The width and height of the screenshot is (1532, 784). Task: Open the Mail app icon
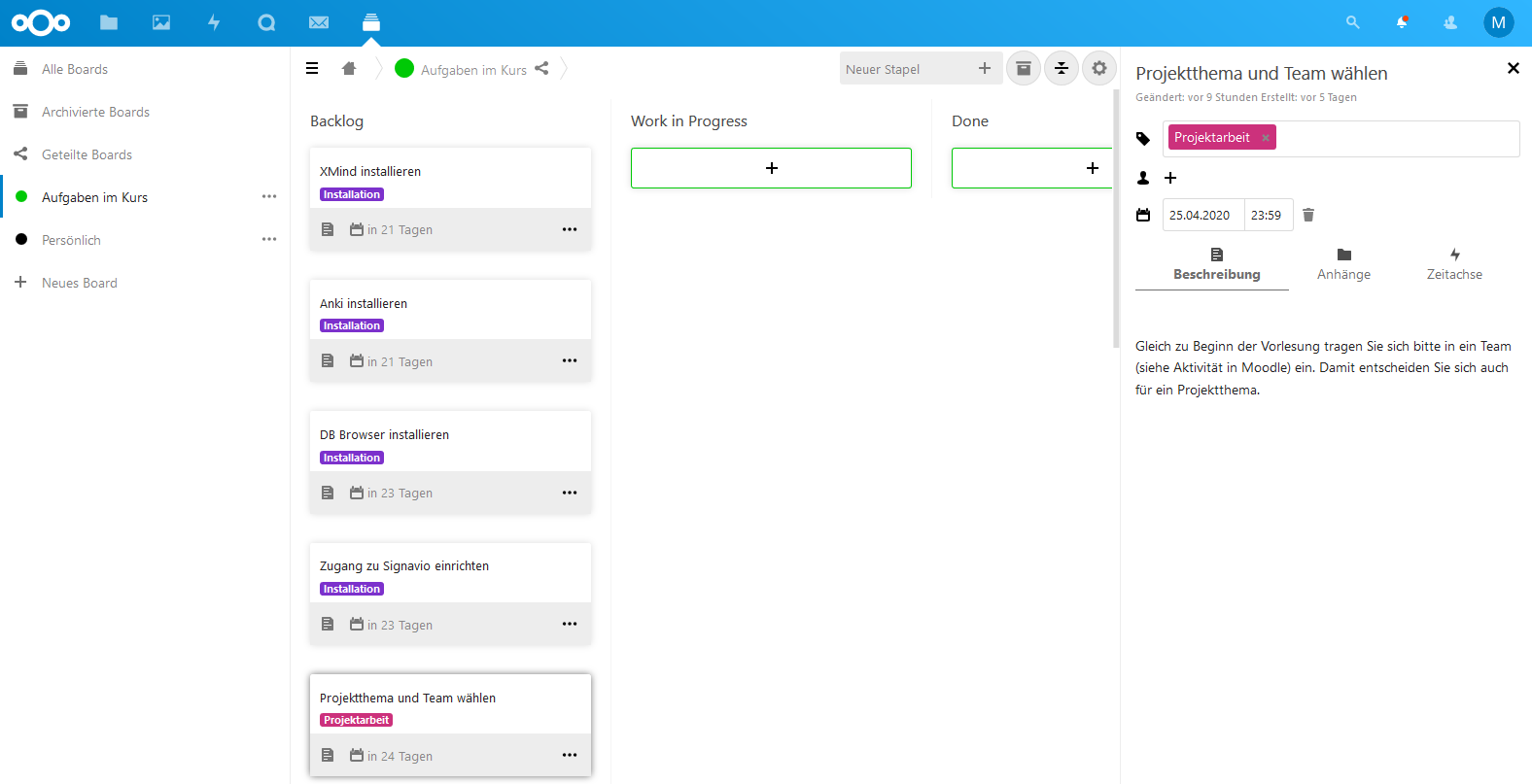319,22
